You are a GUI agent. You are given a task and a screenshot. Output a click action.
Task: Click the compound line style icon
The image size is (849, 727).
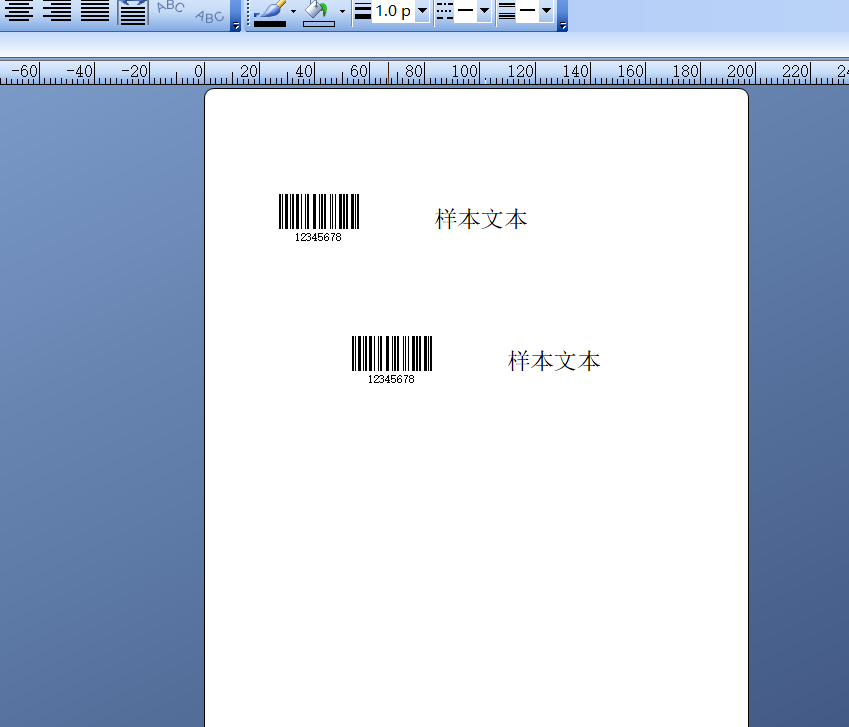pos(507,11)
